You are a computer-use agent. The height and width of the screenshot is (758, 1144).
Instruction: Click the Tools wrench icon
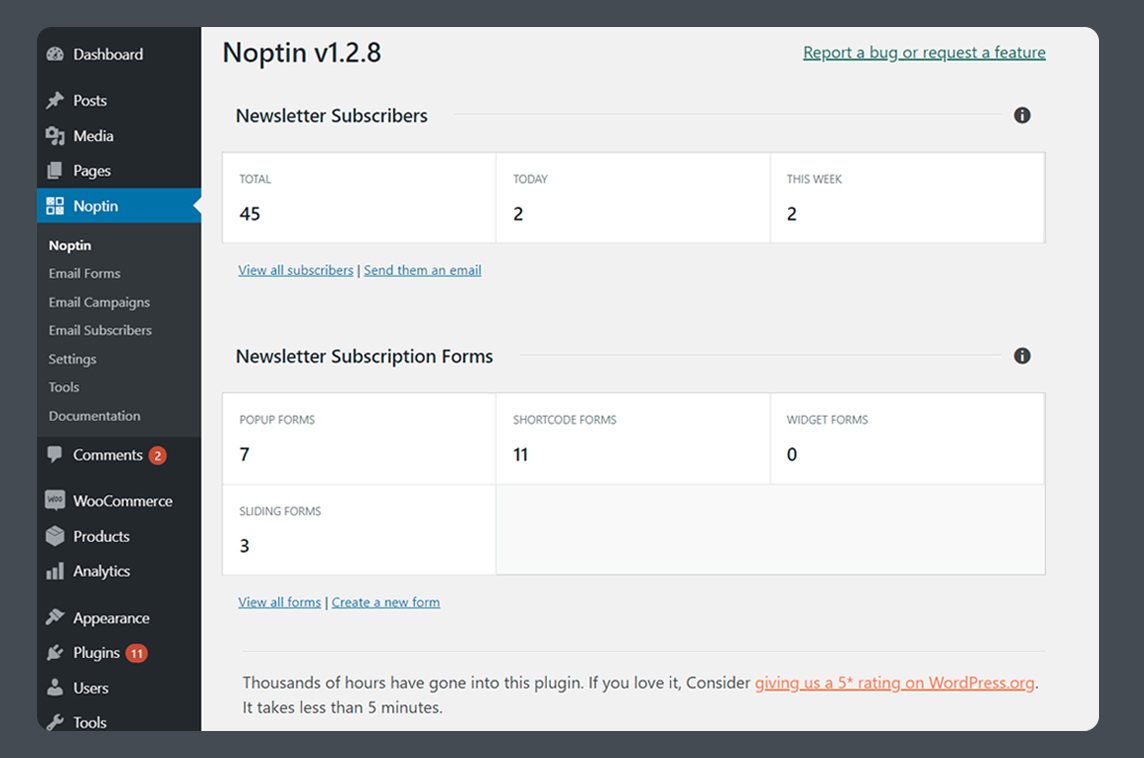(55, 722)
